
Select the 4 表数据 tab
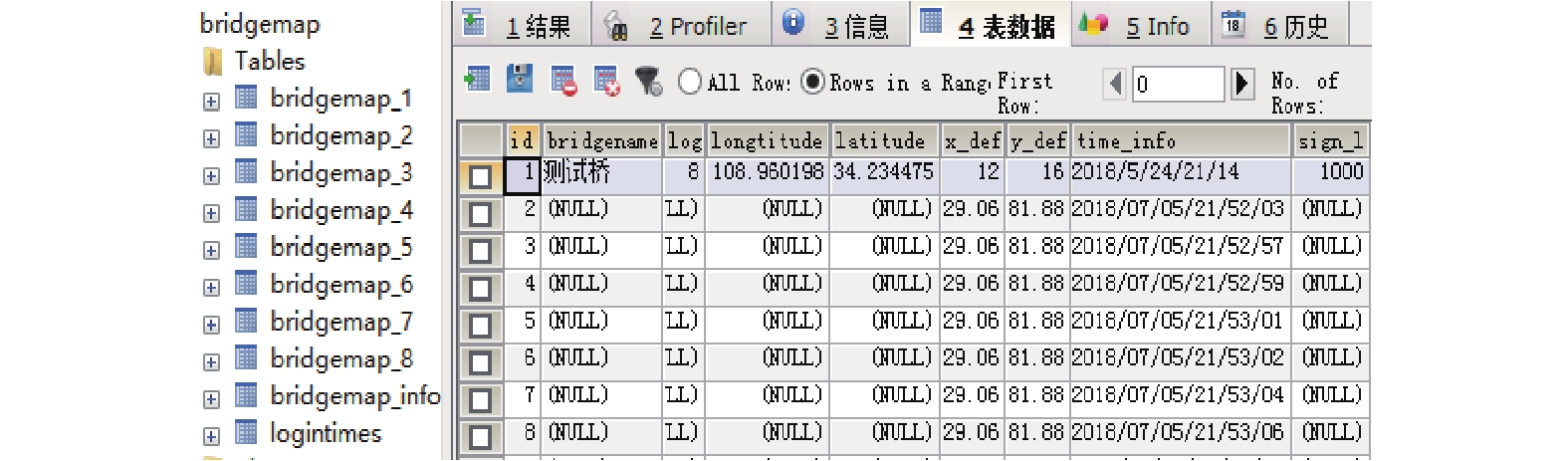[991, 25]
